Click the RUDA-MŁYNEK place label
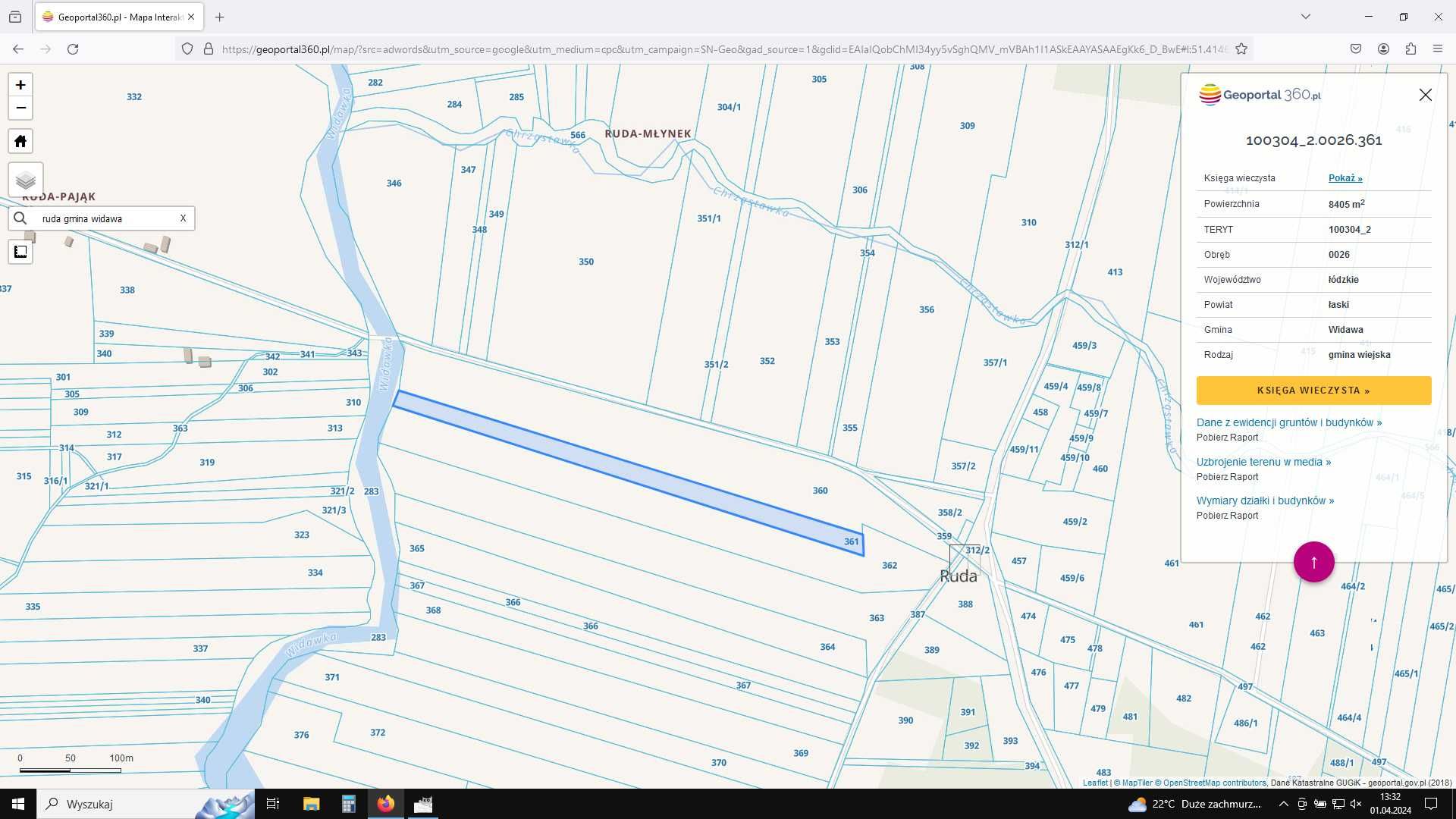This screenshot has height=819, width=1456. point(648,134)
